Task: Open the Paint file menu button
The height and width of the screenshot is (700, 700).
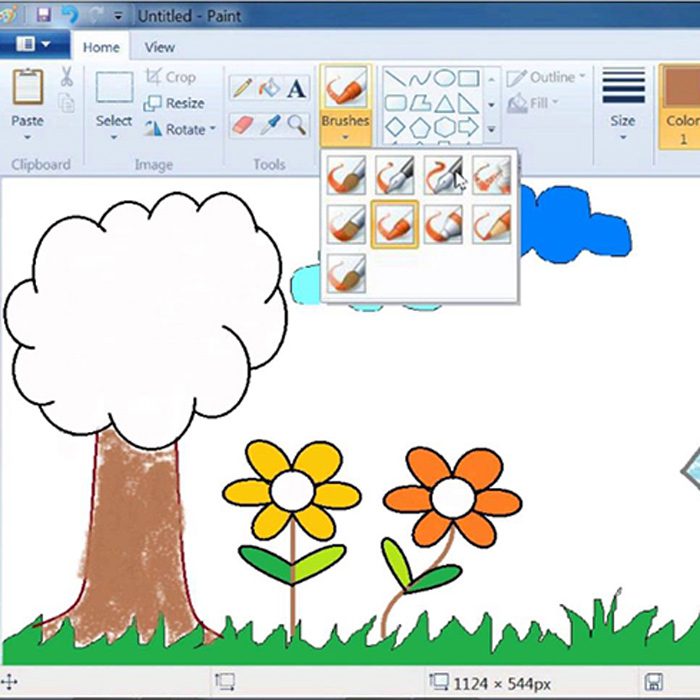Action: point(34,45)
